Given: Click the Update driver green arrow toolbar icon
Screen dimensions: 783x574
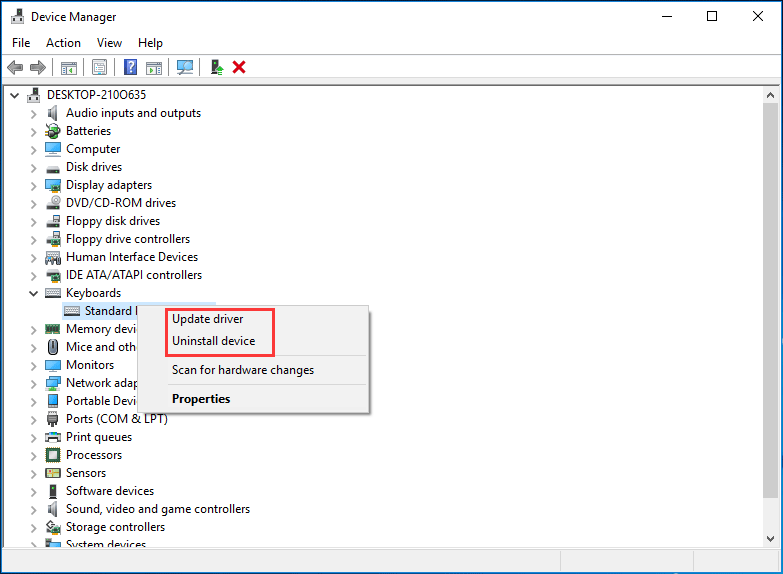Looking at the screenshot, I should coord(216,67).
